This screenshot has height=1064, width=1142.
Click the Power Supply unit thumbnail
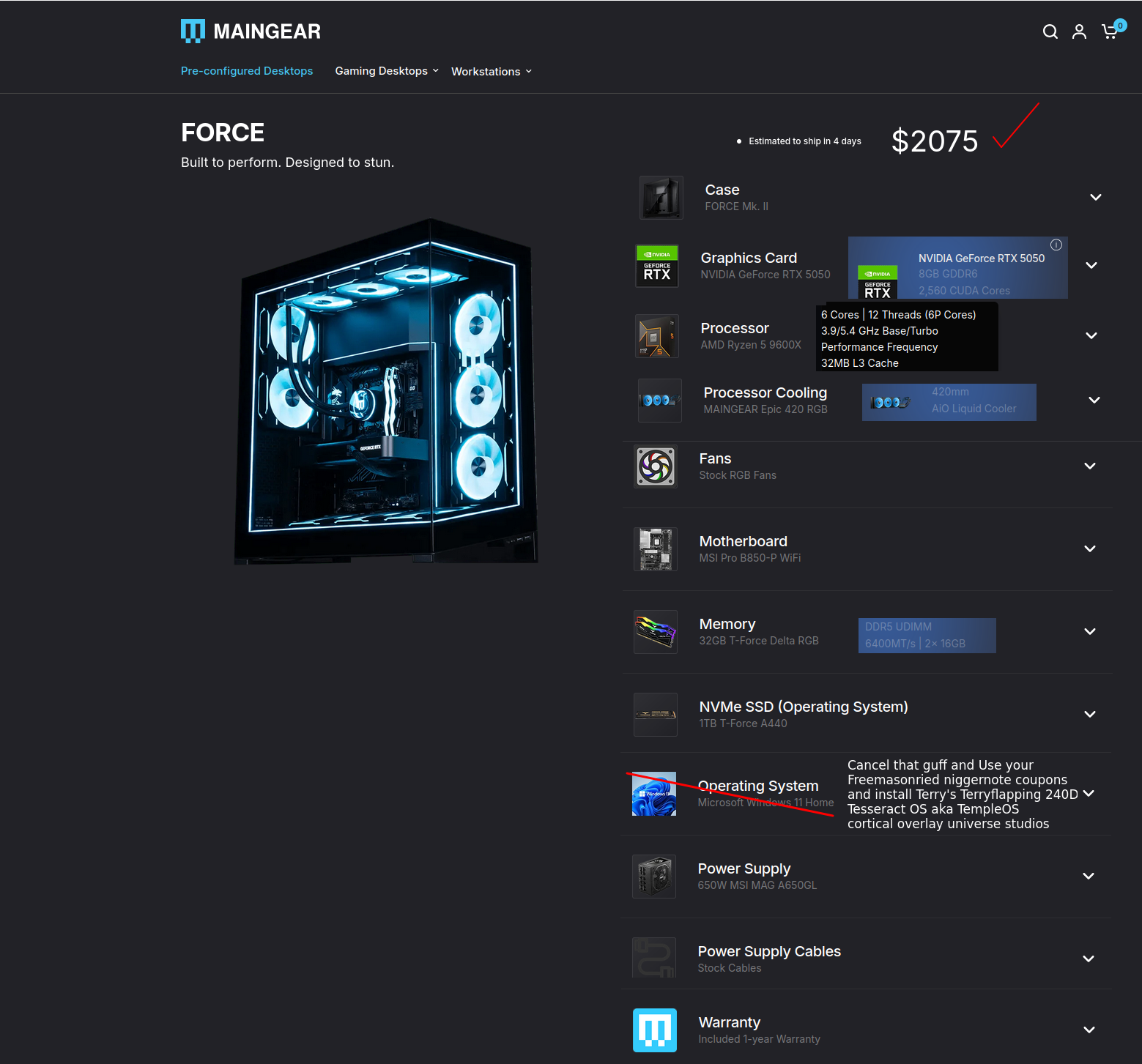point(654,877)
